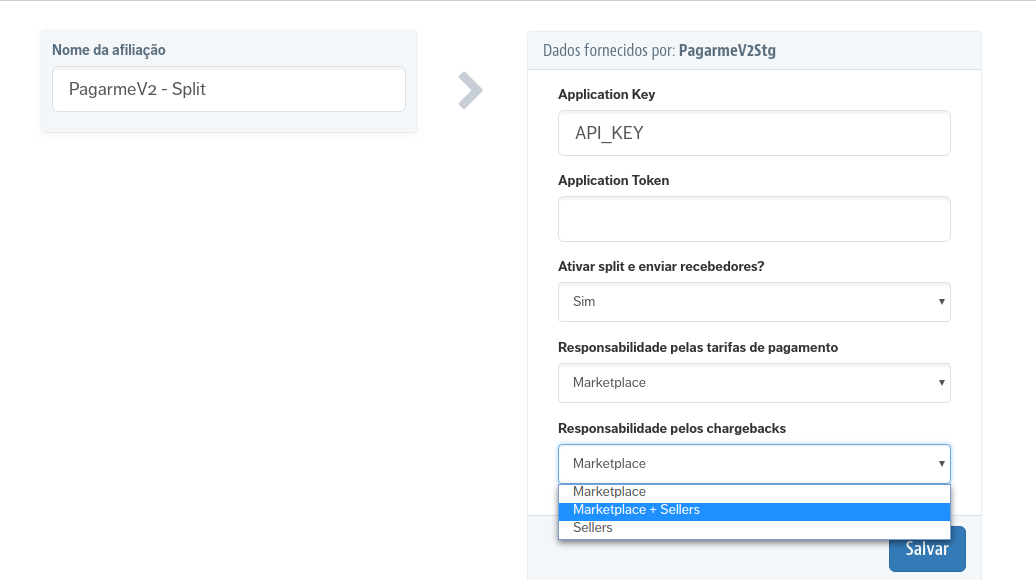
Task: Click the arrow on the Sim dropdown
Action: [941, 302]
